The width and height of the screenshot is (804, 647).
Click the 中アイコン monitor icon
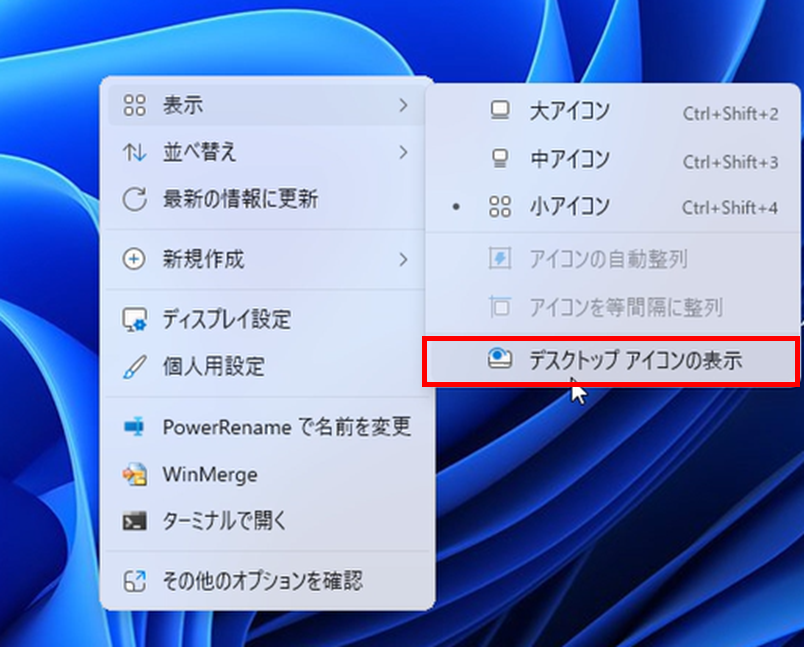click(x=500, y=159)
